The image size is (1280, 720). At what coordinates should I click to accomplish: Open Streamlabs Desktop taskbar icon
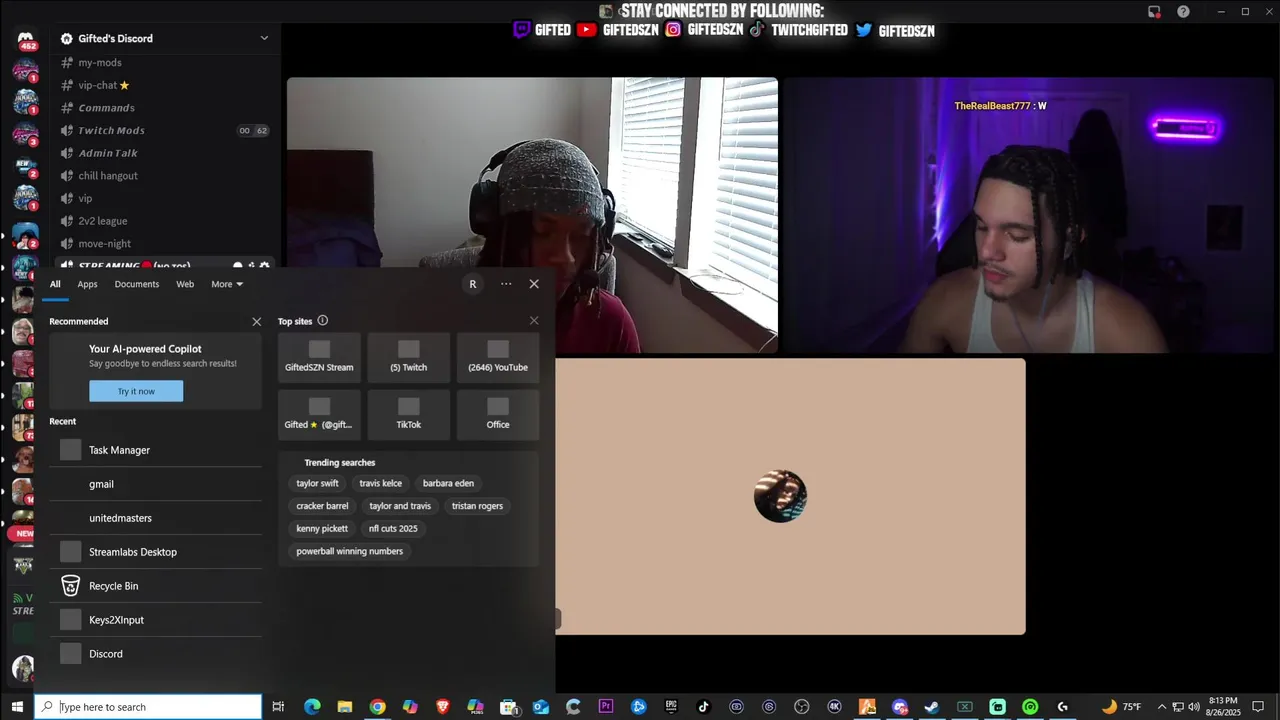point(998,707)
